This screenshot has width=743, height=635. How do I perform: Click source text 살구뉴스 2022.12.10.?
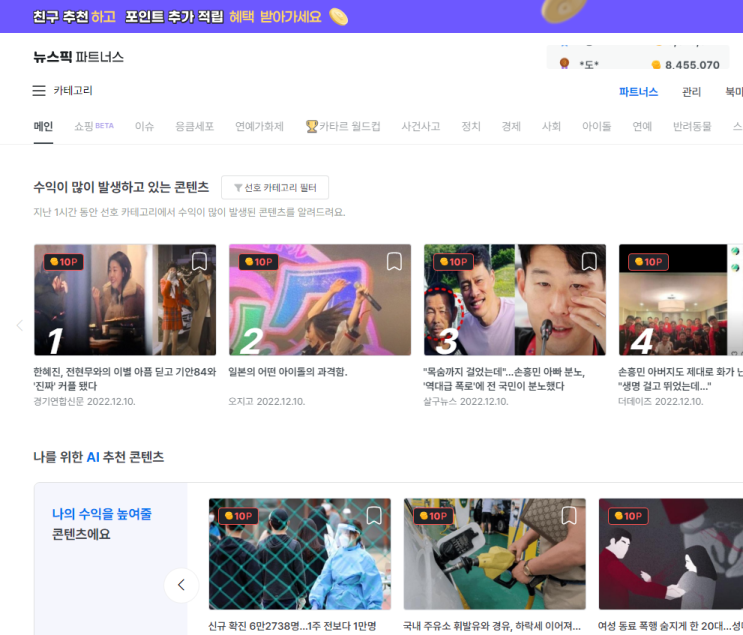click(x=466, y=402)
